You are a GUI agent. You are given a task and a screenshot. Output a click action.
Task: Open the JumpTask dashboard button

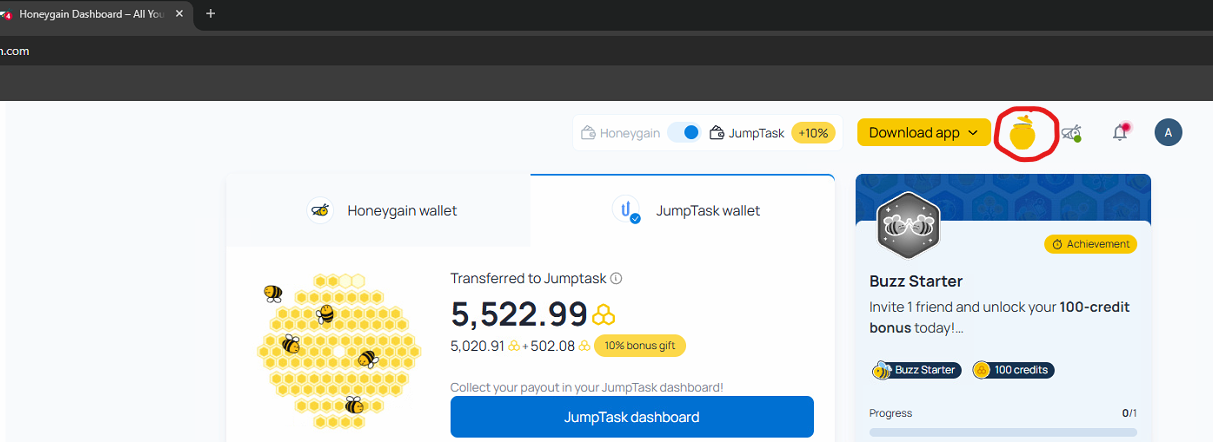(632, 417)
